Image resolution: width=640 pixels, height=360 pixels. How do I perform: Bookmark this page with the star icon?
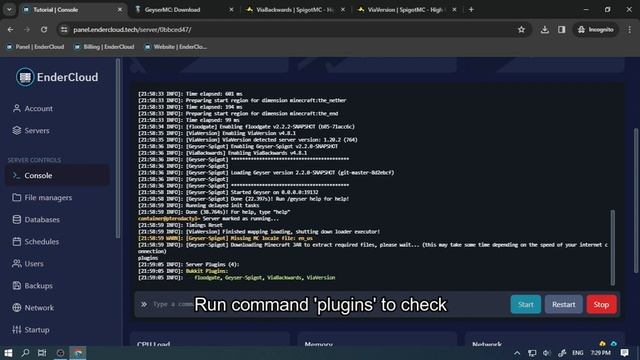521,29
